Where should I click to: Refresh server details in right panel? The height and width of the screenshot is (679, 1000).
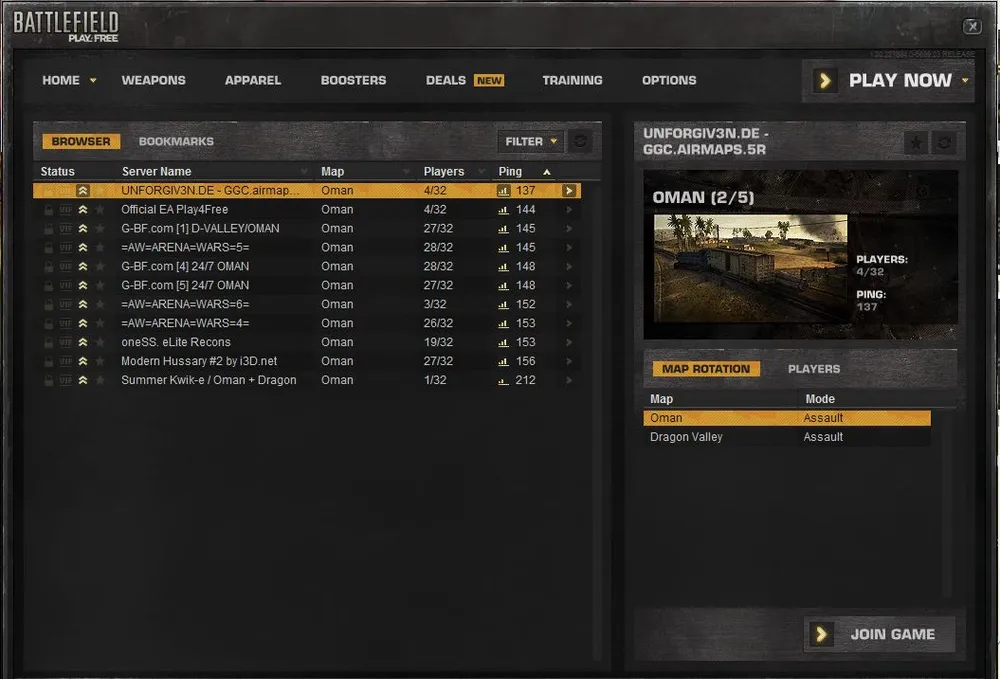[944, 143]
